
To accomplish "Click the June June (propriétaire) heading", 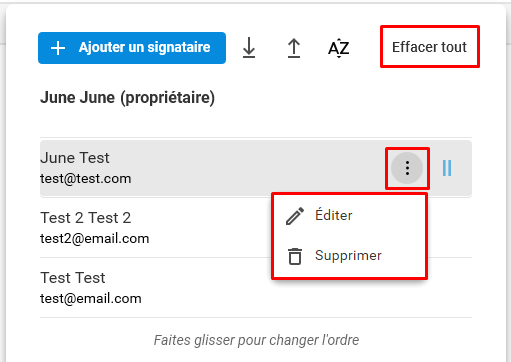I will pyautogui.click(x=127, y=98).
